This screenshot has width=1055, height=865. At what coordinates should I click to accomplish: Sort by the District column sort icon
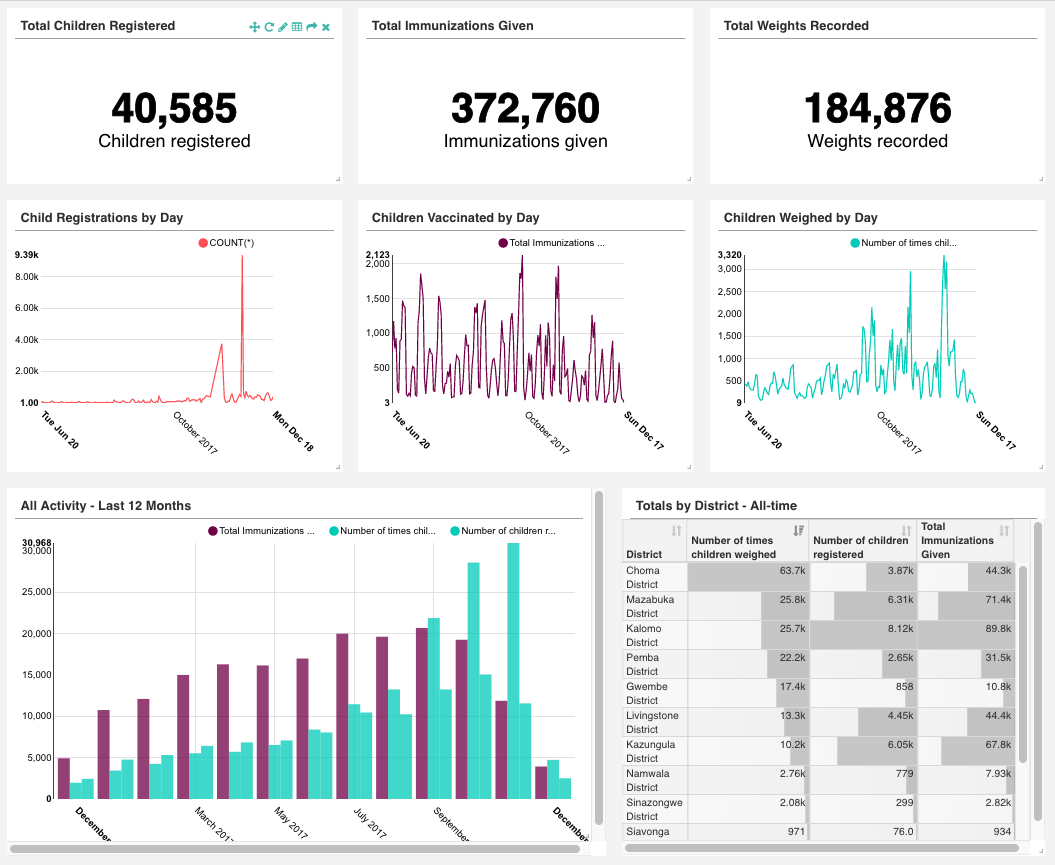coord(676,531)
